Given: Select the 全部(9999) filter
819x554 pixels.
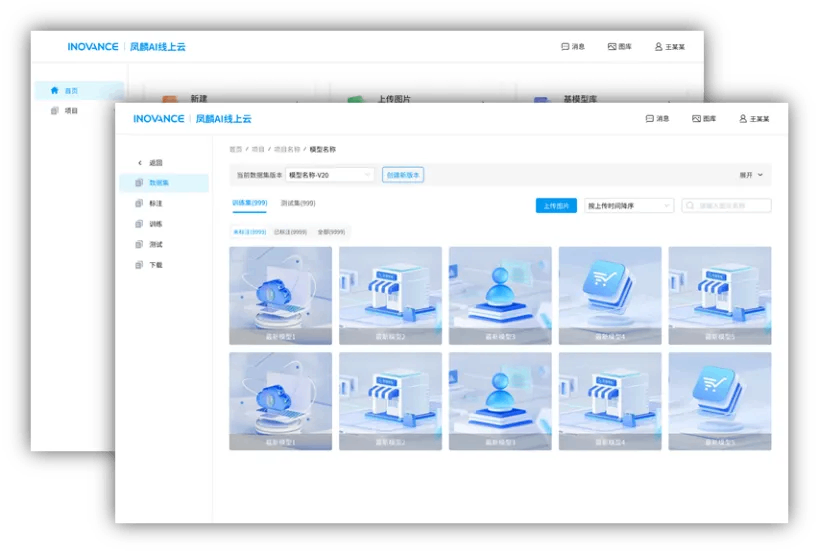Looking at the screenshot, I should pyautogui.click(x=331, y=231).
